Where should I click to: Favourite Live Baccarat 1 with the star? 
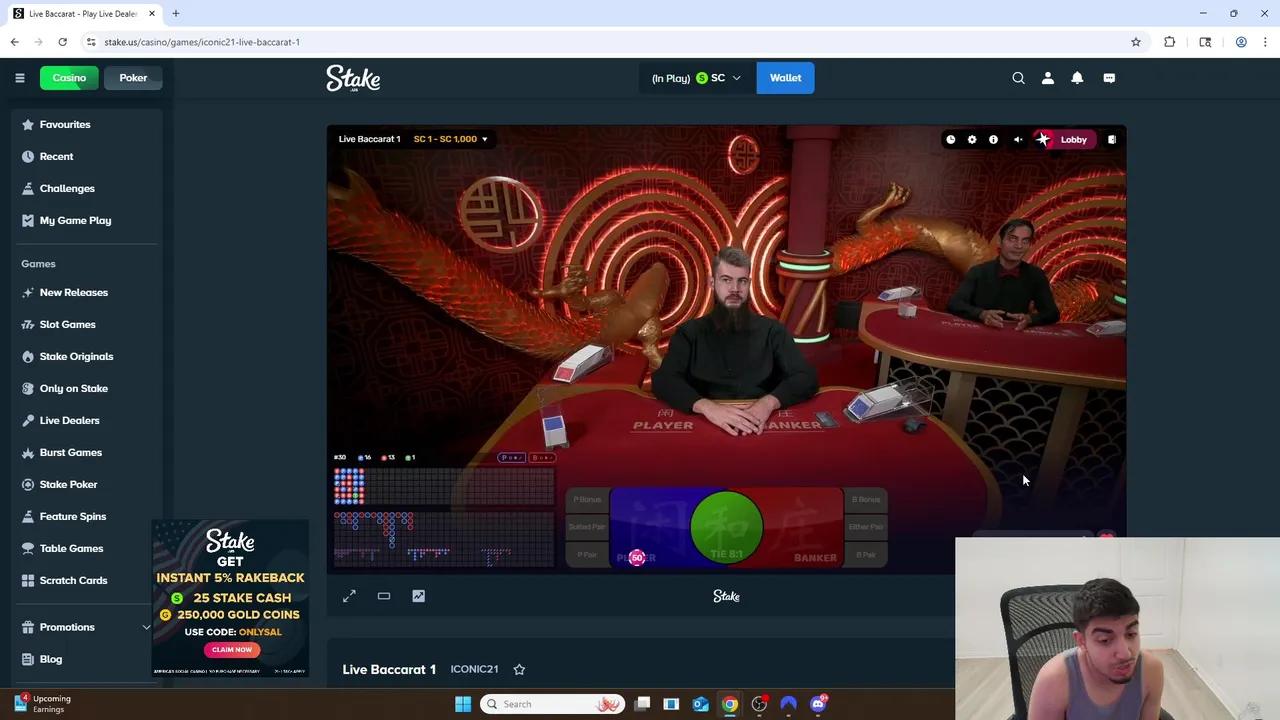click(519, 669)
